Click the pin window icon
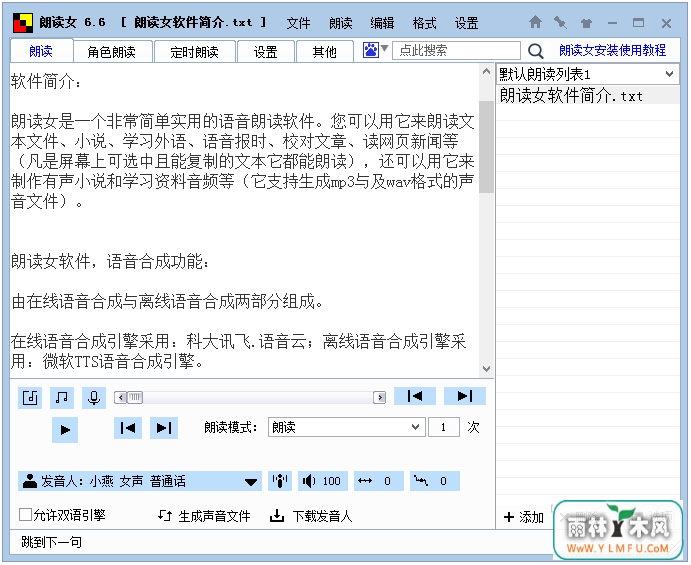Screen dimensions: 691x565 pos(560,22)
